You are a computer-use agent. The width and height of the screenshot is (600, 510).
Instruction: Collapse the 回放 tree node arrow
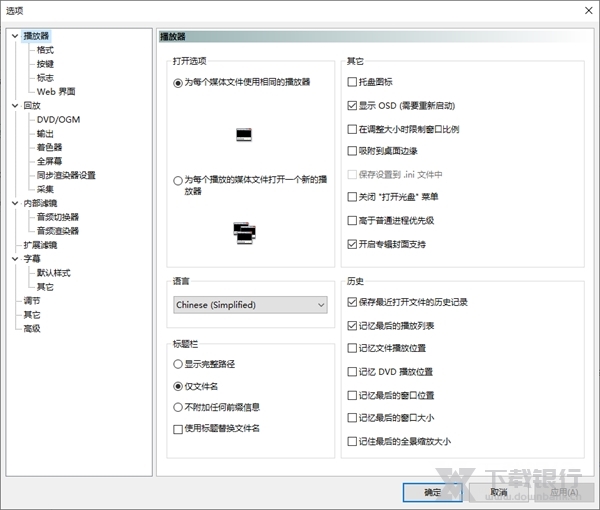(15, 106)
